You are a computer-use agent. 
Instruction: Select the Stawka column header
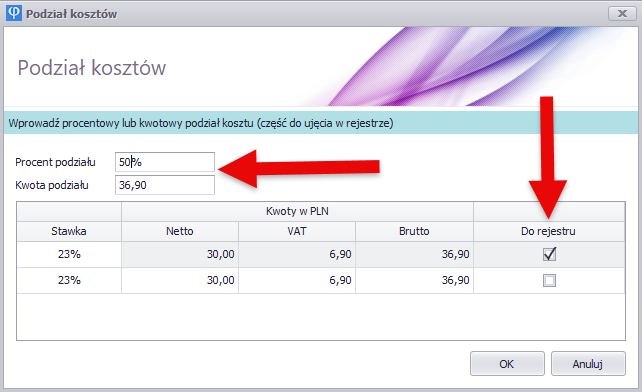pyautogui.click(x=69, y=231)
